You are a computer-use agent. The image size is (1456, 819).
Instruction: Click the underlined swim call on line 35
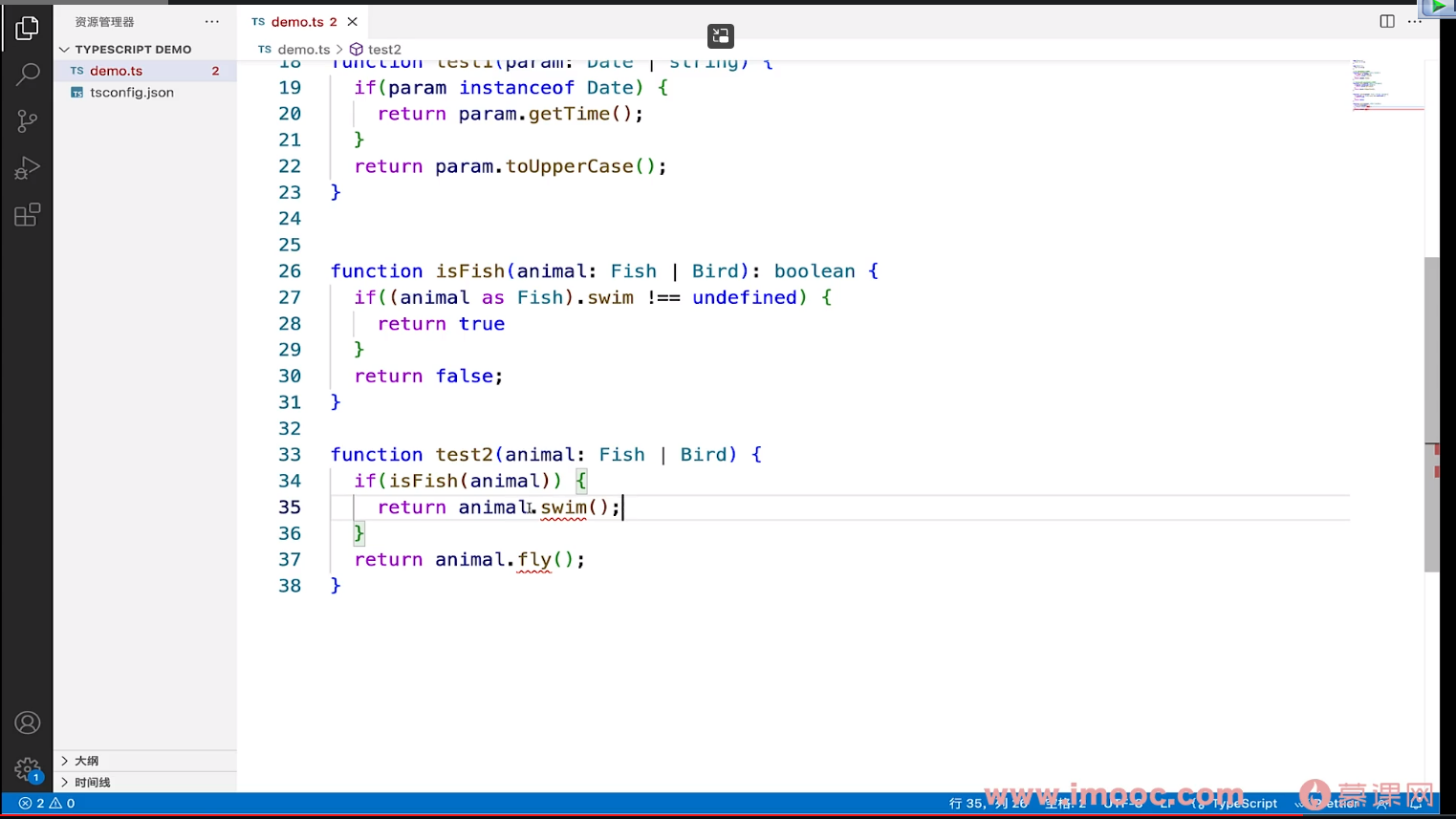[563, 507]
